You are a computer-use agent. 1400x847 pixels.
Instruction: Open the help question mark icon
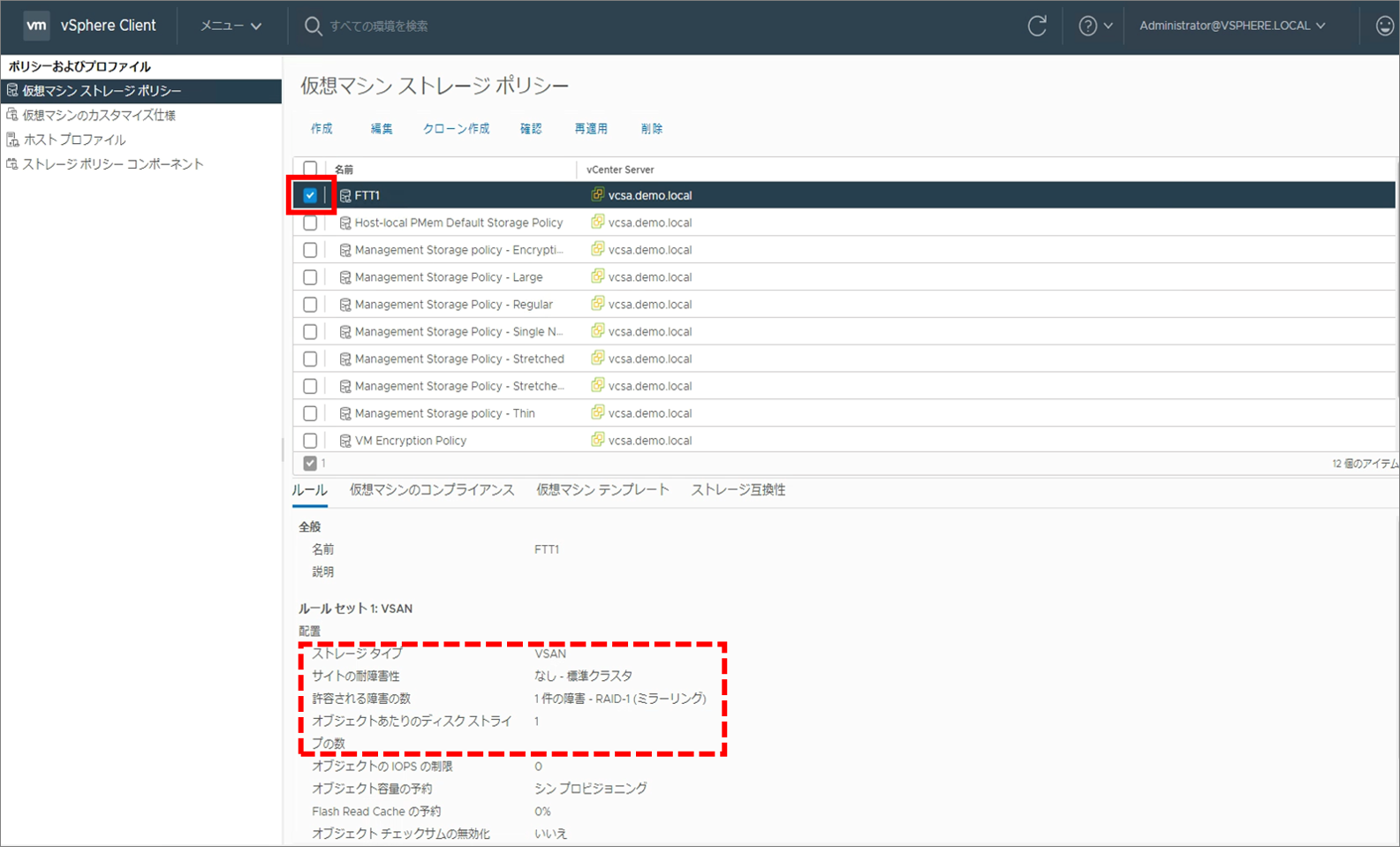pyautogui.click(x=1088, y=26)
